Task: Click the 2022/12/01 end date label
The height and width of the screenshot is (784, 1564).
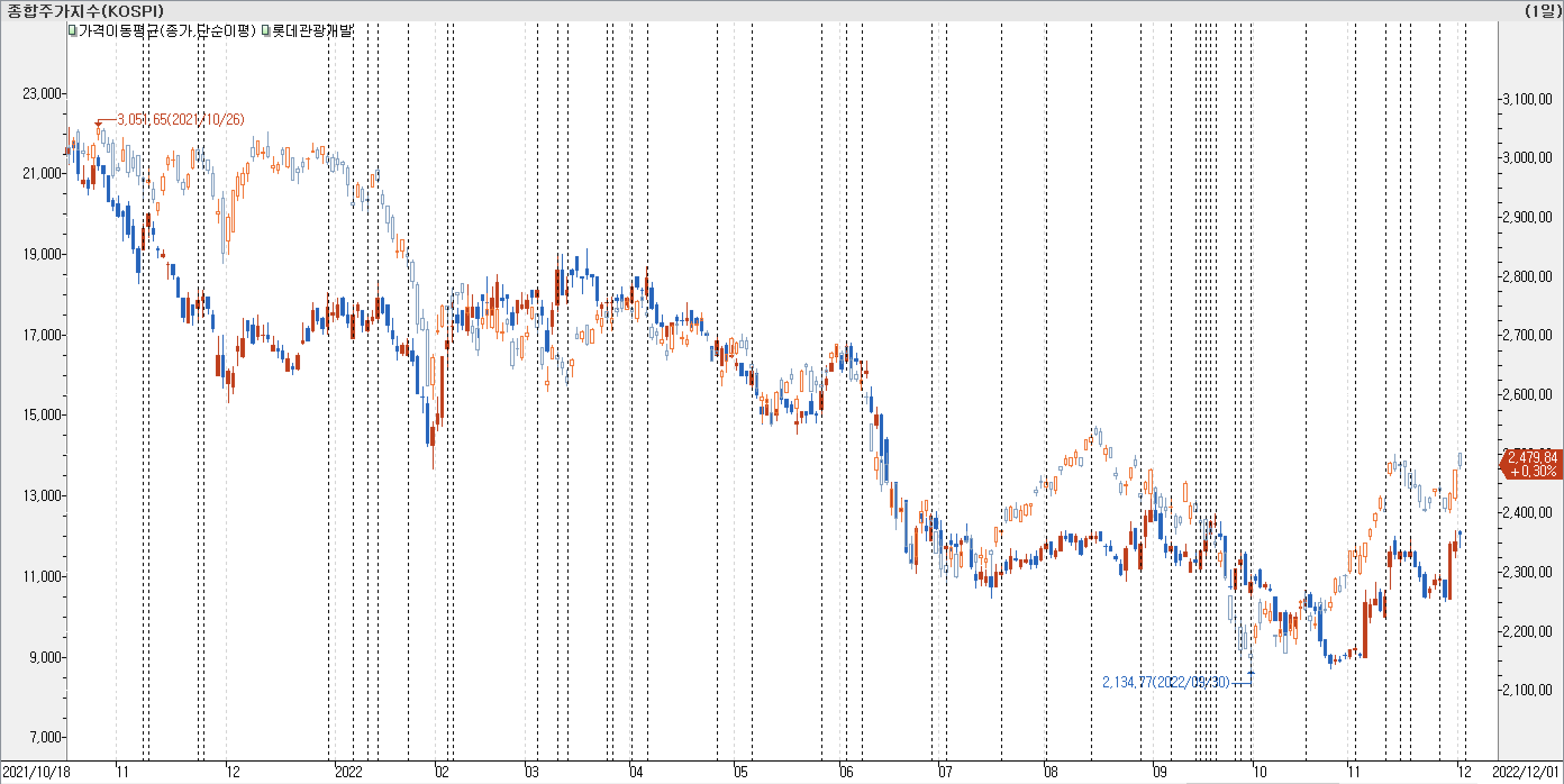Action: click(x=1525, y=772)
